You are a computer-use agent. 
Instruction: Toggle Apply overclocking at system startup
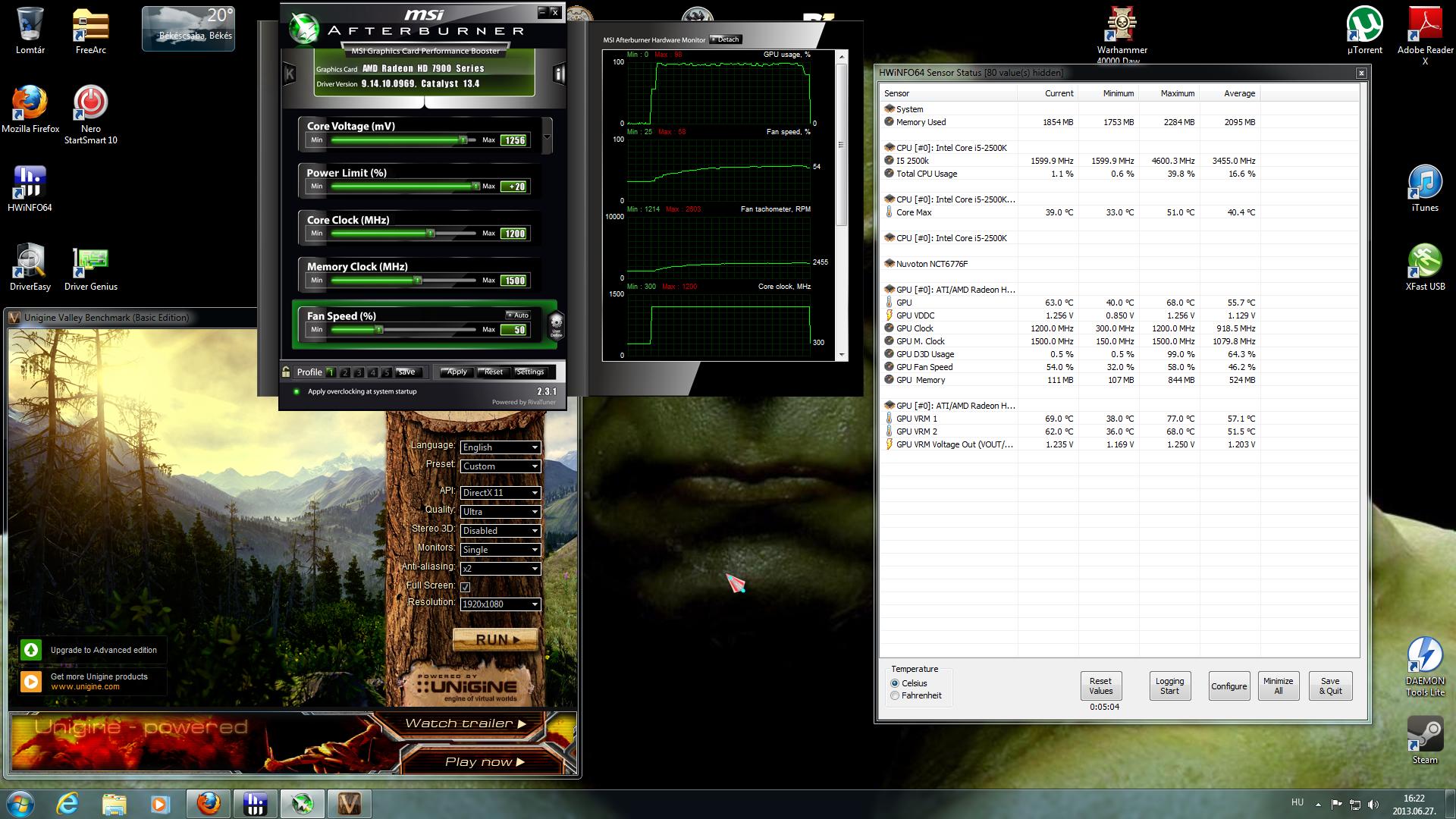click(297, 391)
